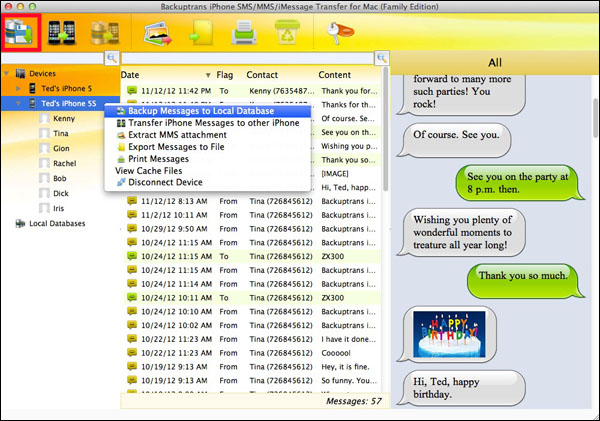Click the key registration toolbar icon
This screenshot has width=600, height=421.
tap(340, 32)
